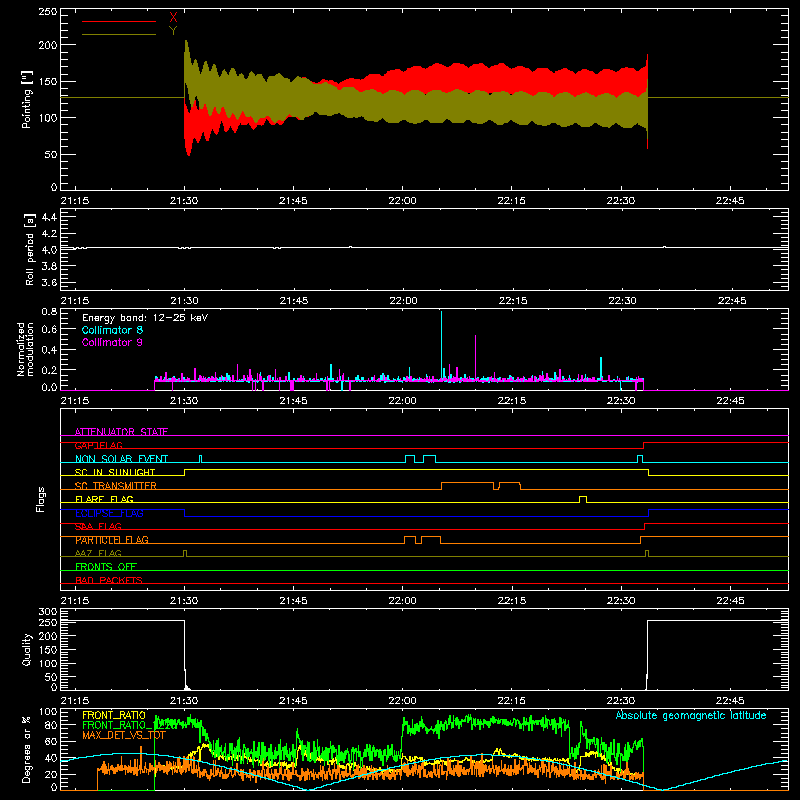
Task: Click the 'Absolute geomagnetic latitude' legend text
Action: 691,715
